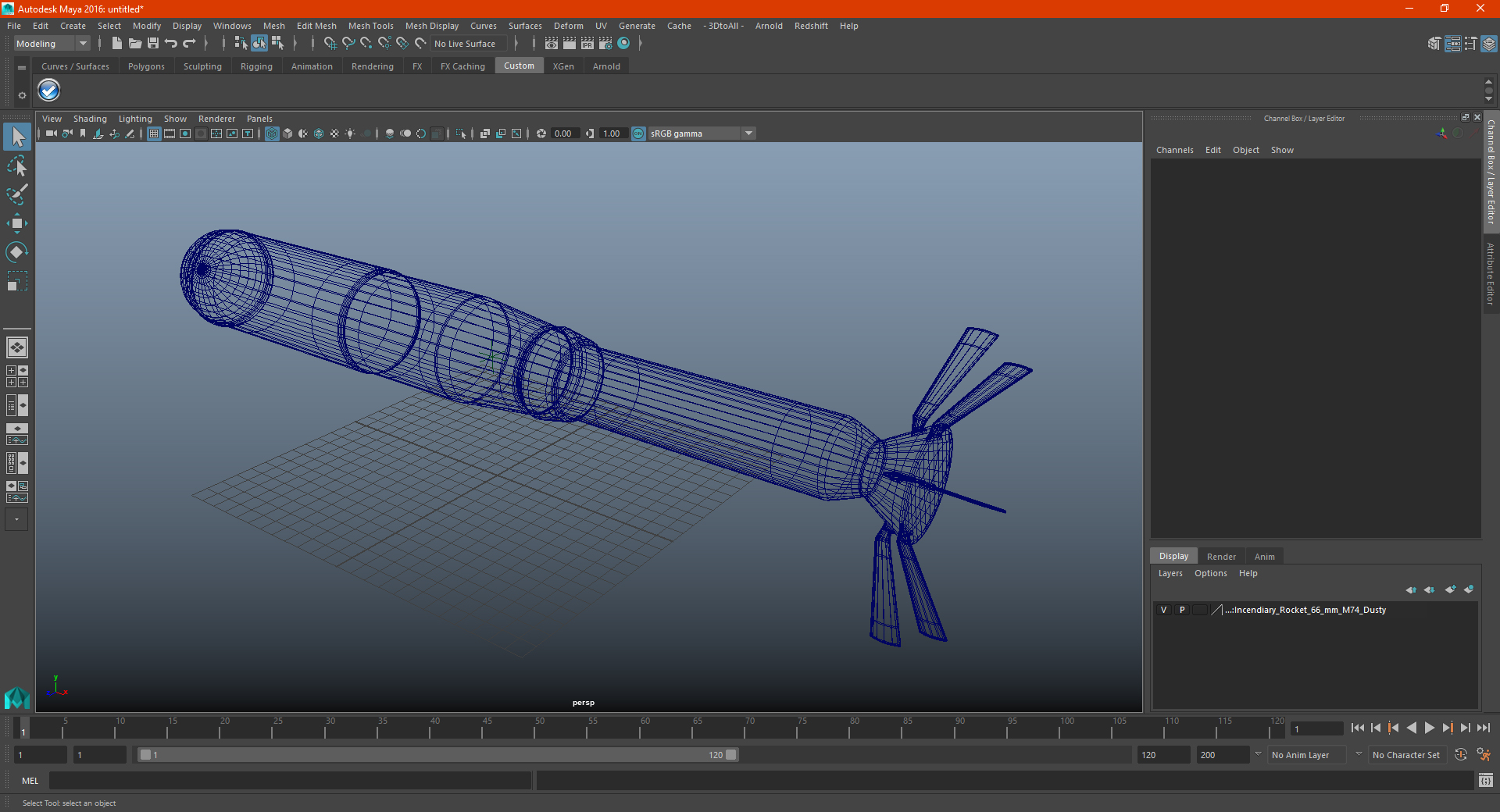
Task: Save the current scene
Action: click(x=153, y=44)
